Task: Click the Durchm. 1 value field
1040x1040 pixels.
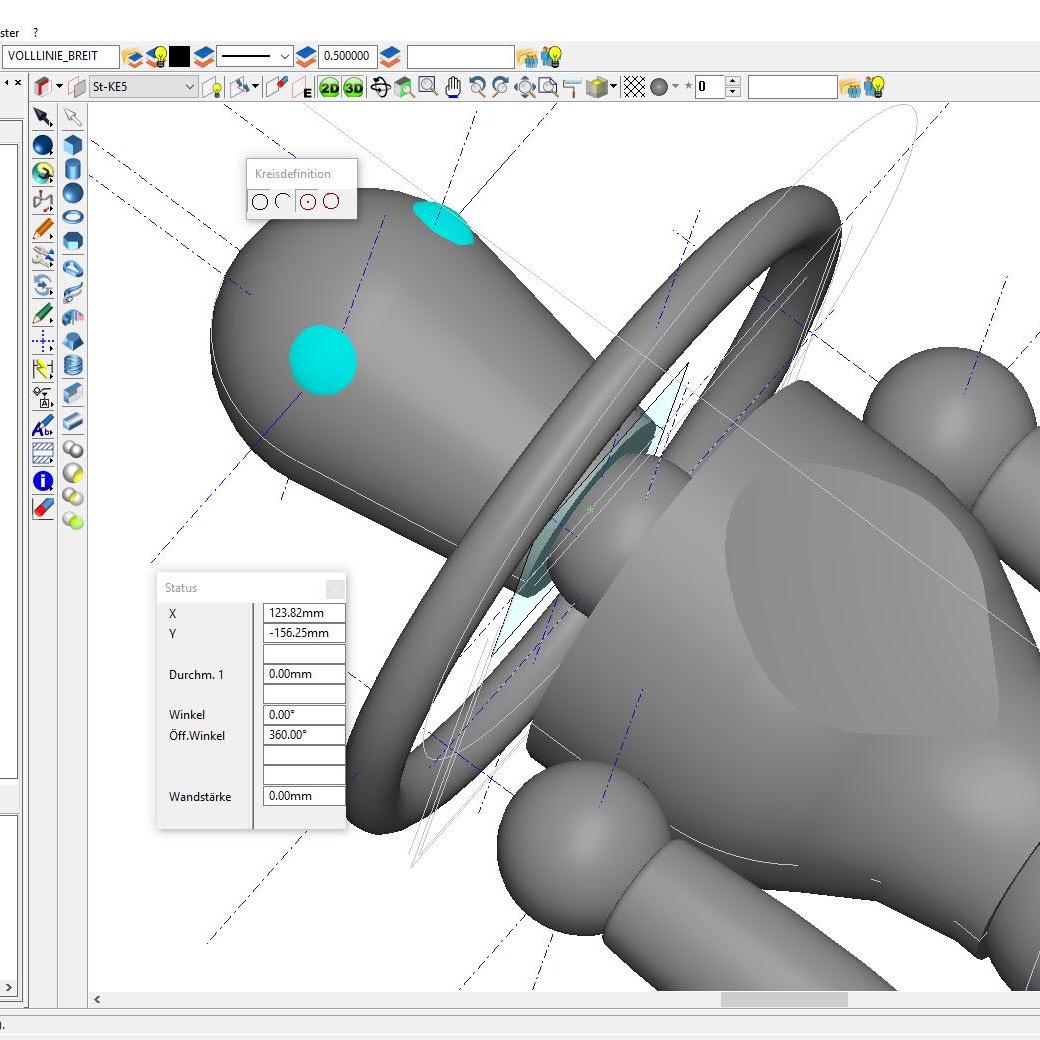Action: click(x=304, y=674)
